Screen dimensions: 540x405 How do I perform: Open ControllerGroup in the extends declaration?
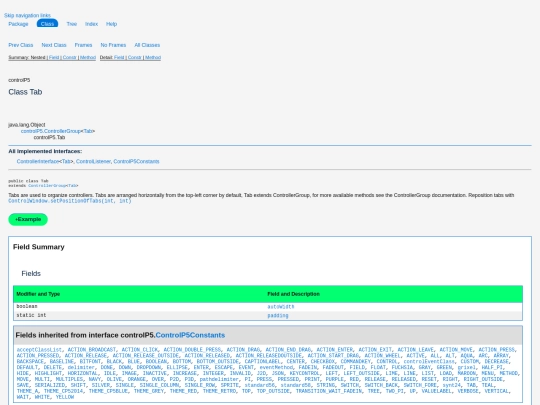47,186
